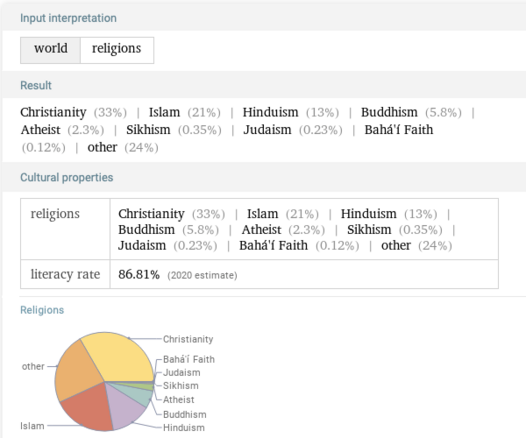This screenshot has height=438, width=526.
Task: Select the purple Hinduism pie slice
Action: click(126, 406)
